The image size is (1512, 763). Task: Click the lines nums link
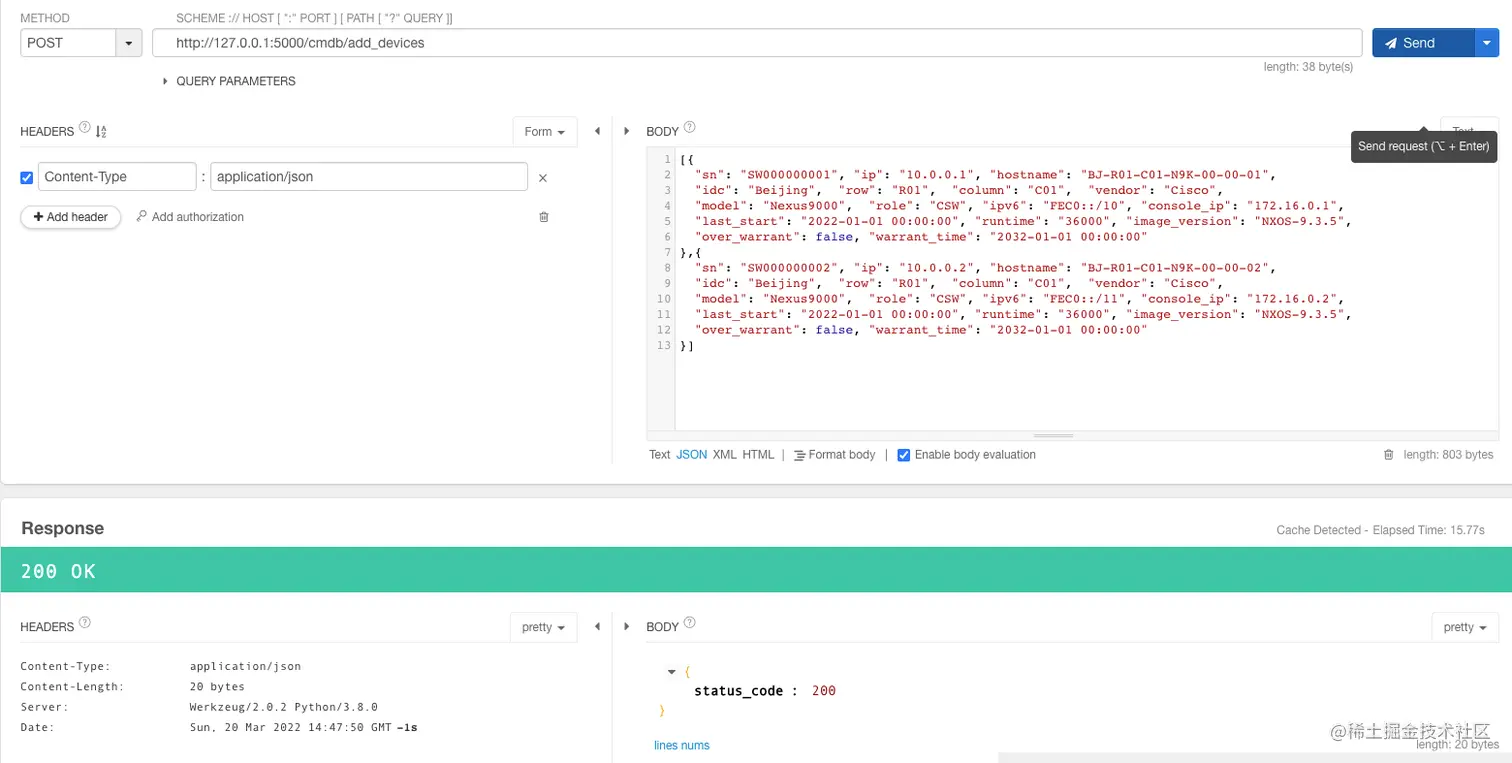pyautogui.click(x=682, y=746)
